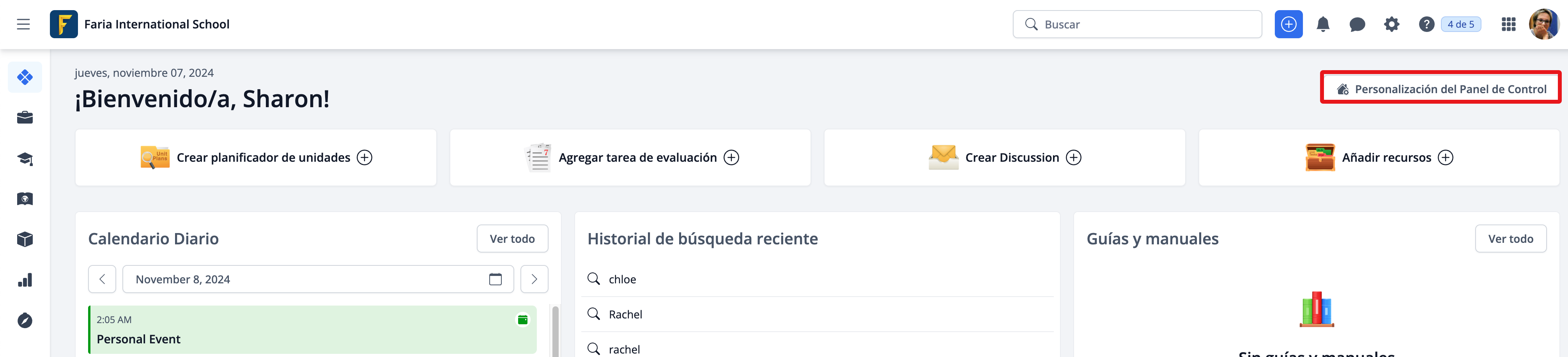Click the Buscar search field
The height and width of the screenshot is (357, 1568).
click(x=1137, y=24)
